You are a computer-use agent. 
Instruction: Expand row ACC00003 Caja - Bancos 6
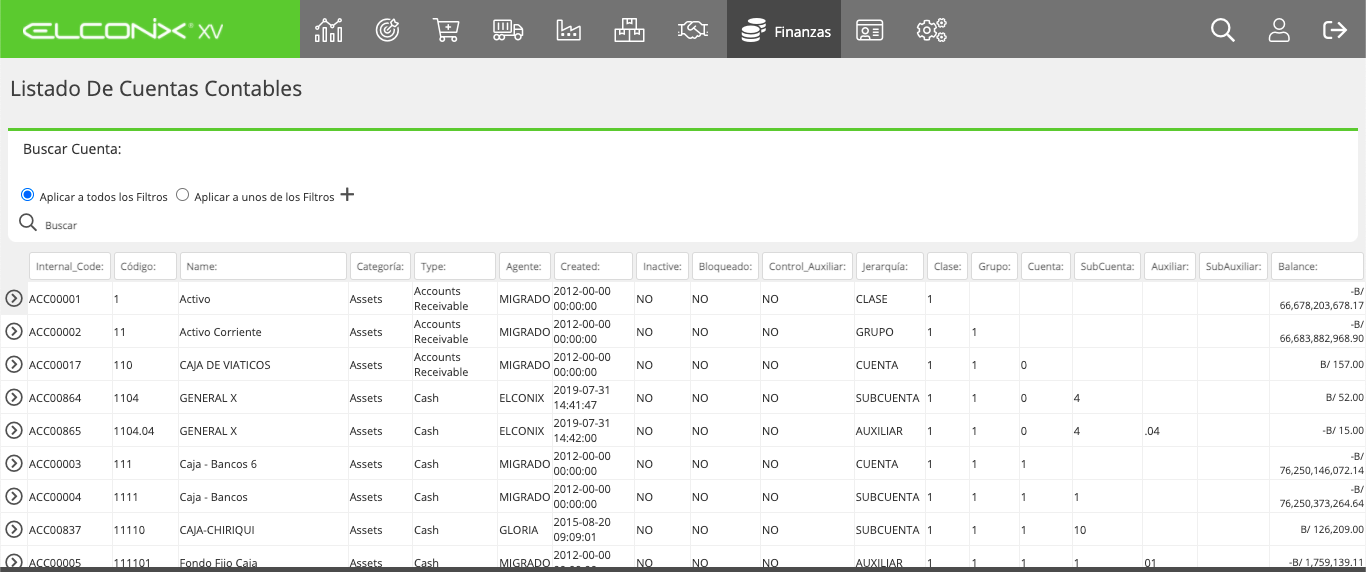coord(14,463)
